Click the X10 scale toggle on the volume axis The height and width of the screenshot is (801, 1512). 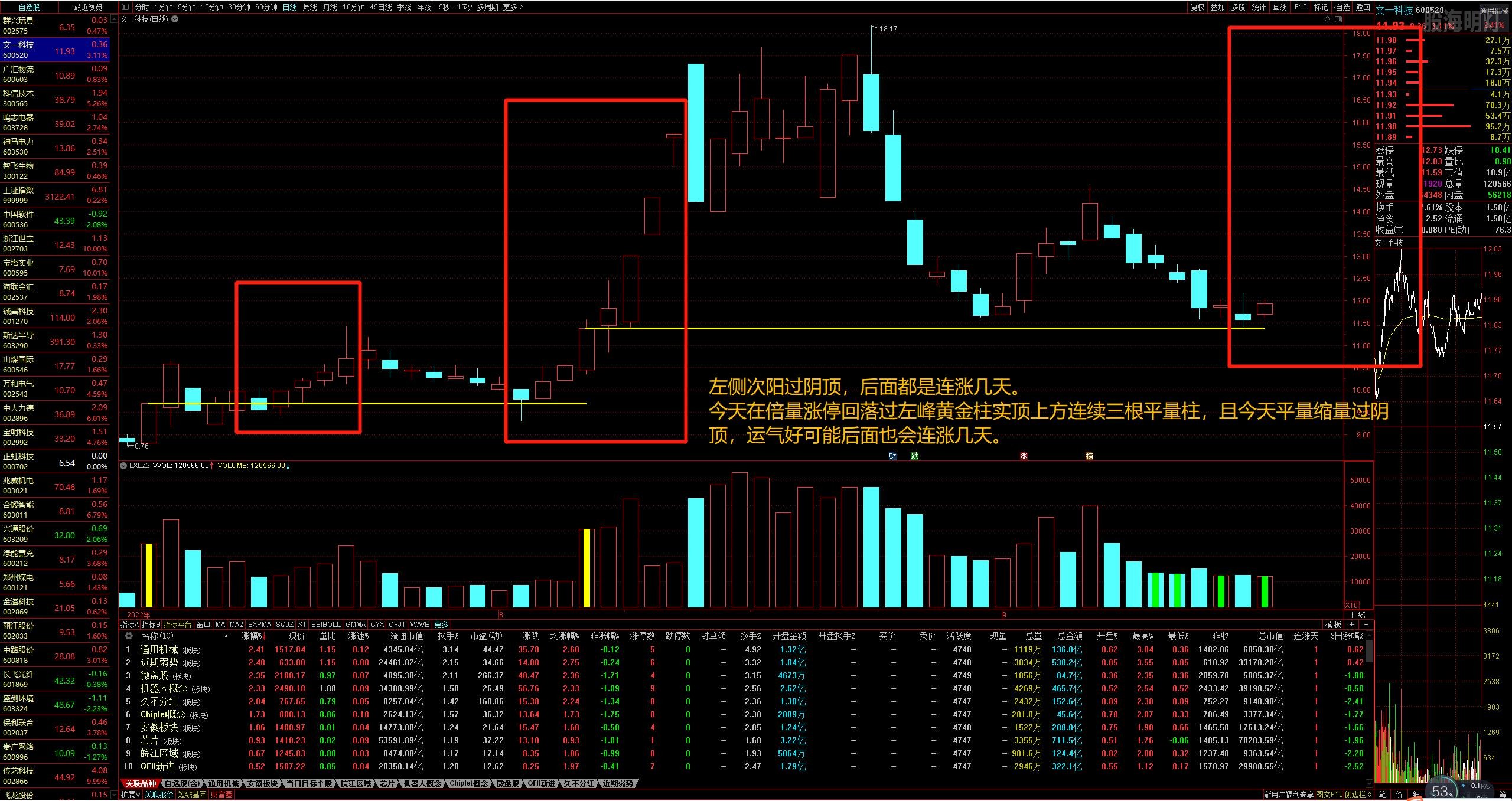(1351, 605)
